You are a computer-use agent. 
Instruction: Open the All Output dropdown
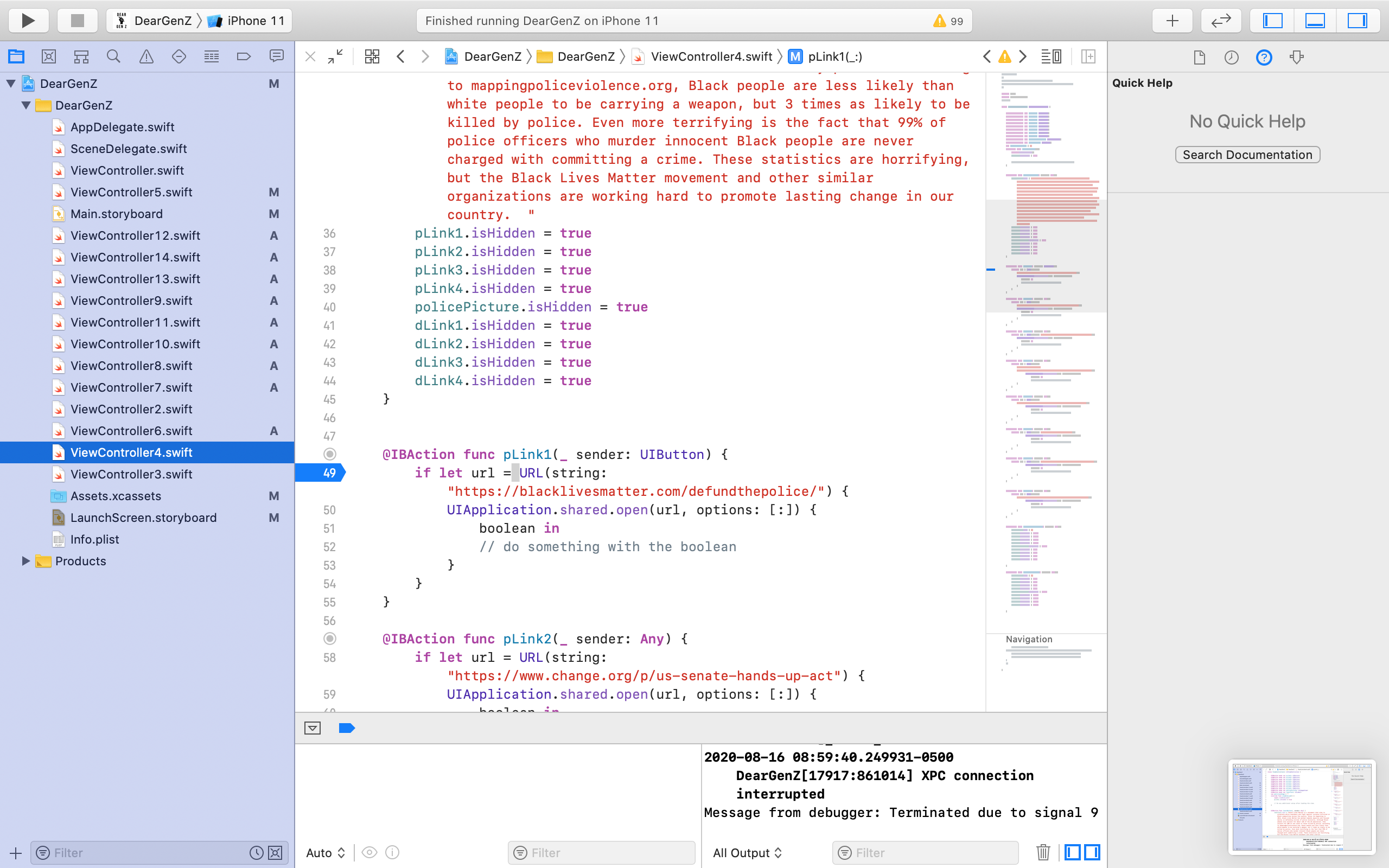click(747, 852)
